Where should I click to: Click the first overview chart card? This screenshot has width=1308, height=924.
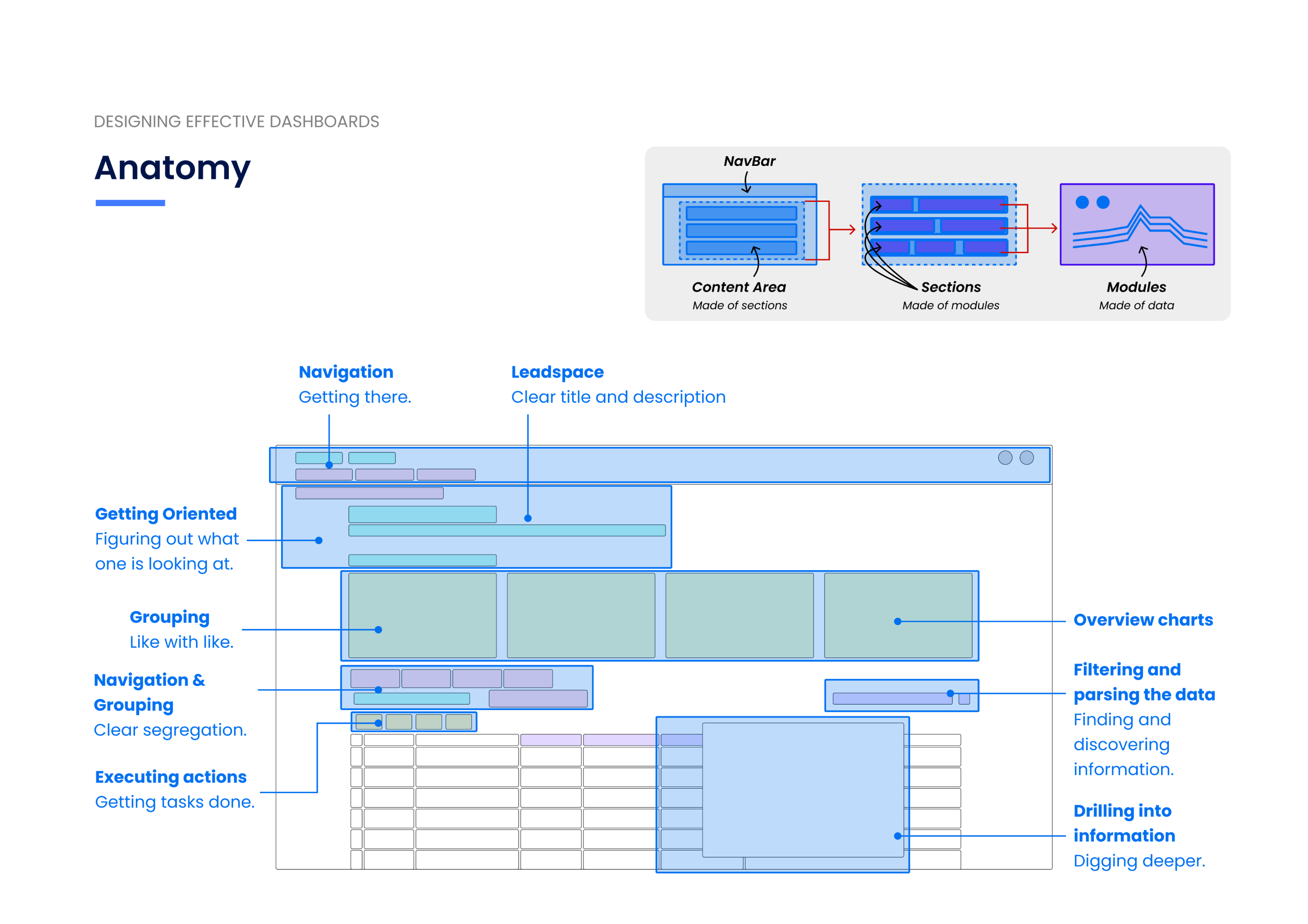point(422,615)
